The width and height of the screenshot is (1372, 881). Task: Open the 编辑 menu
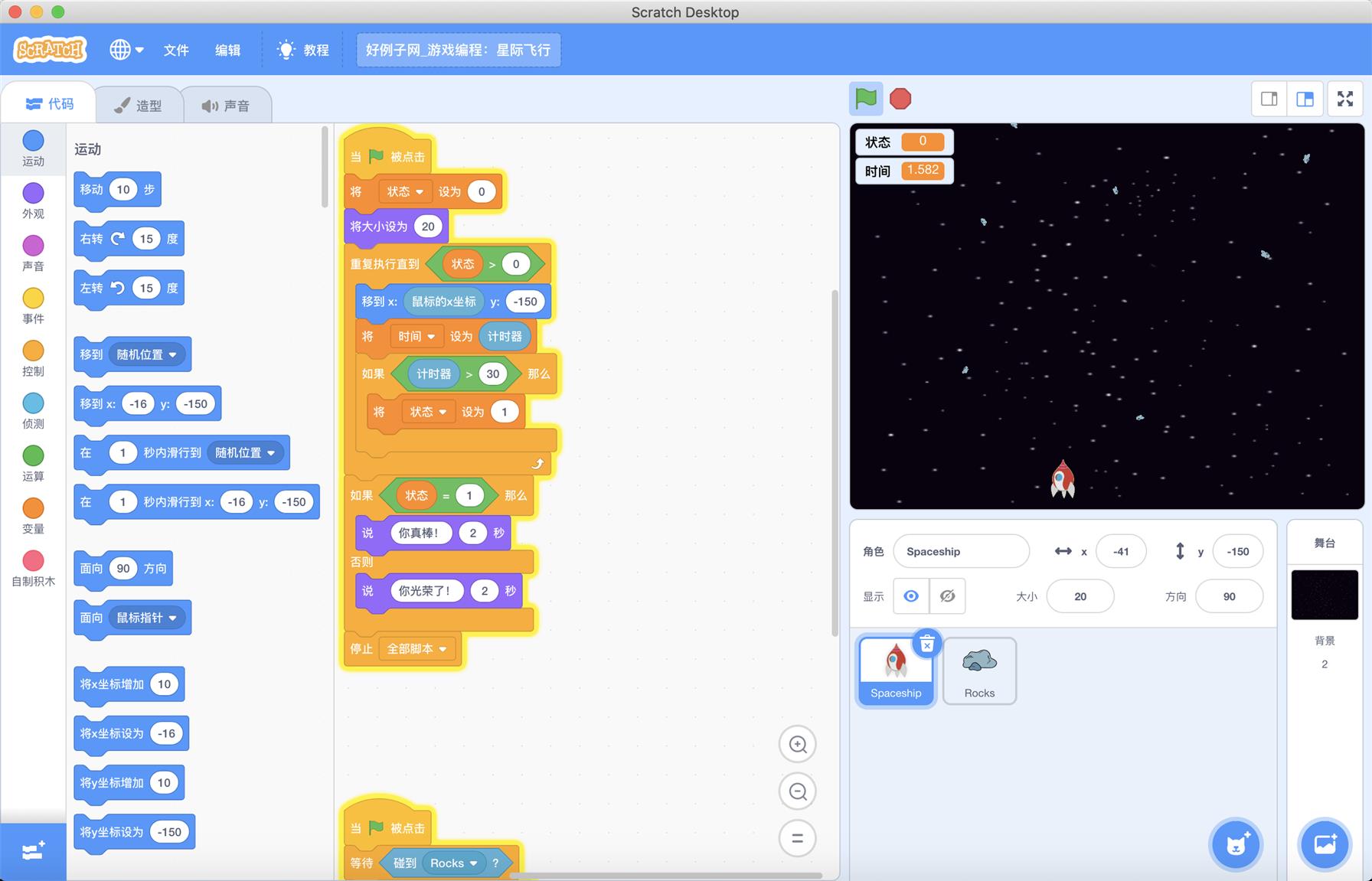coord(227,50)
